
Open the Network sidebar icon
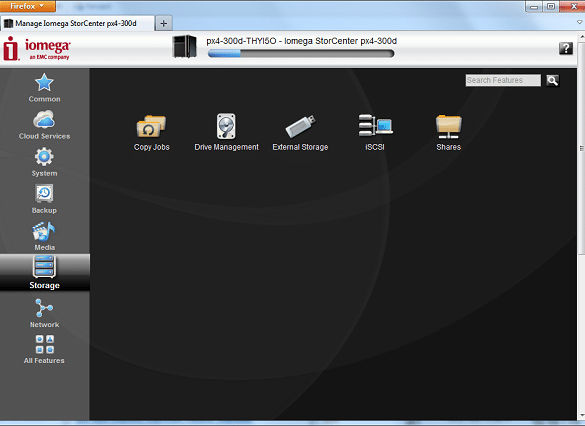tap(44, 308)
